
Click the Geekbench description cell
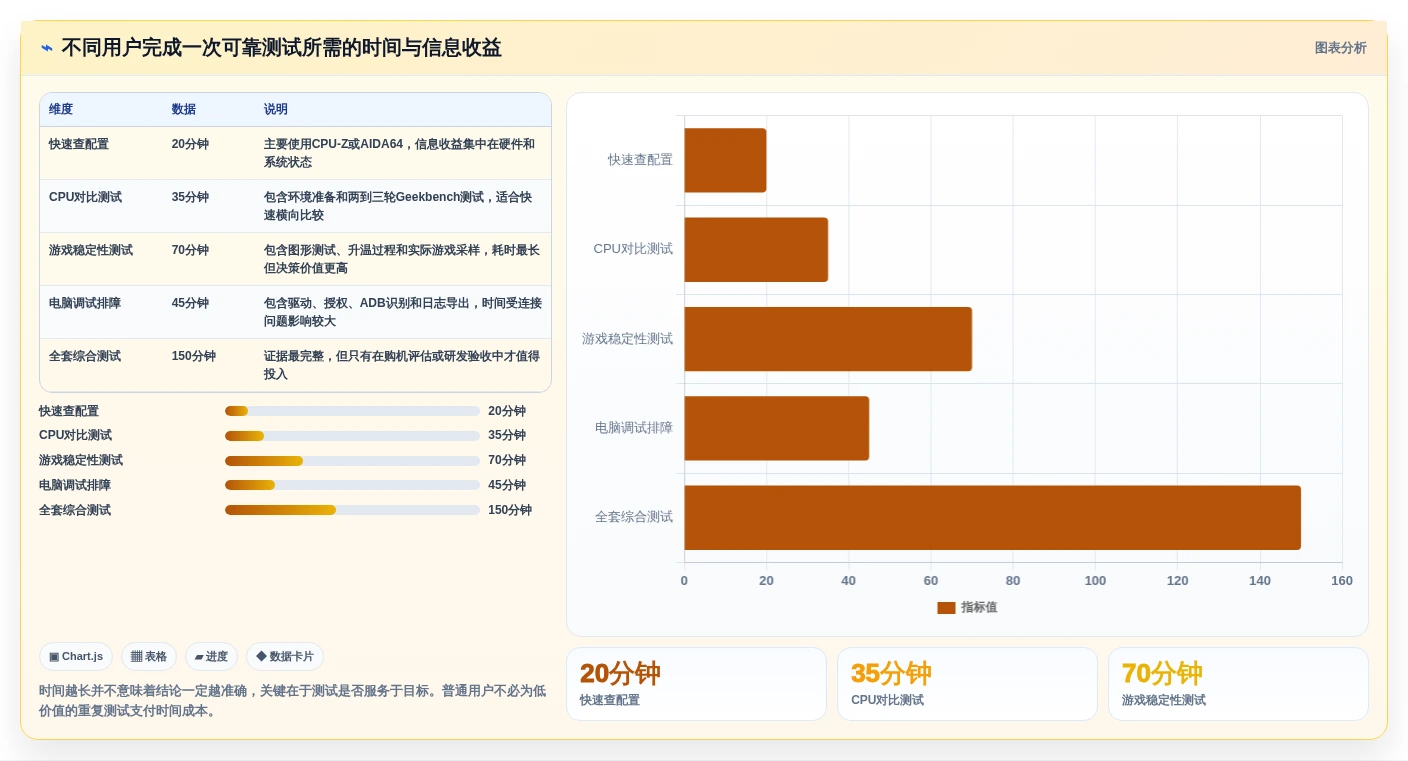click(402, 206)
